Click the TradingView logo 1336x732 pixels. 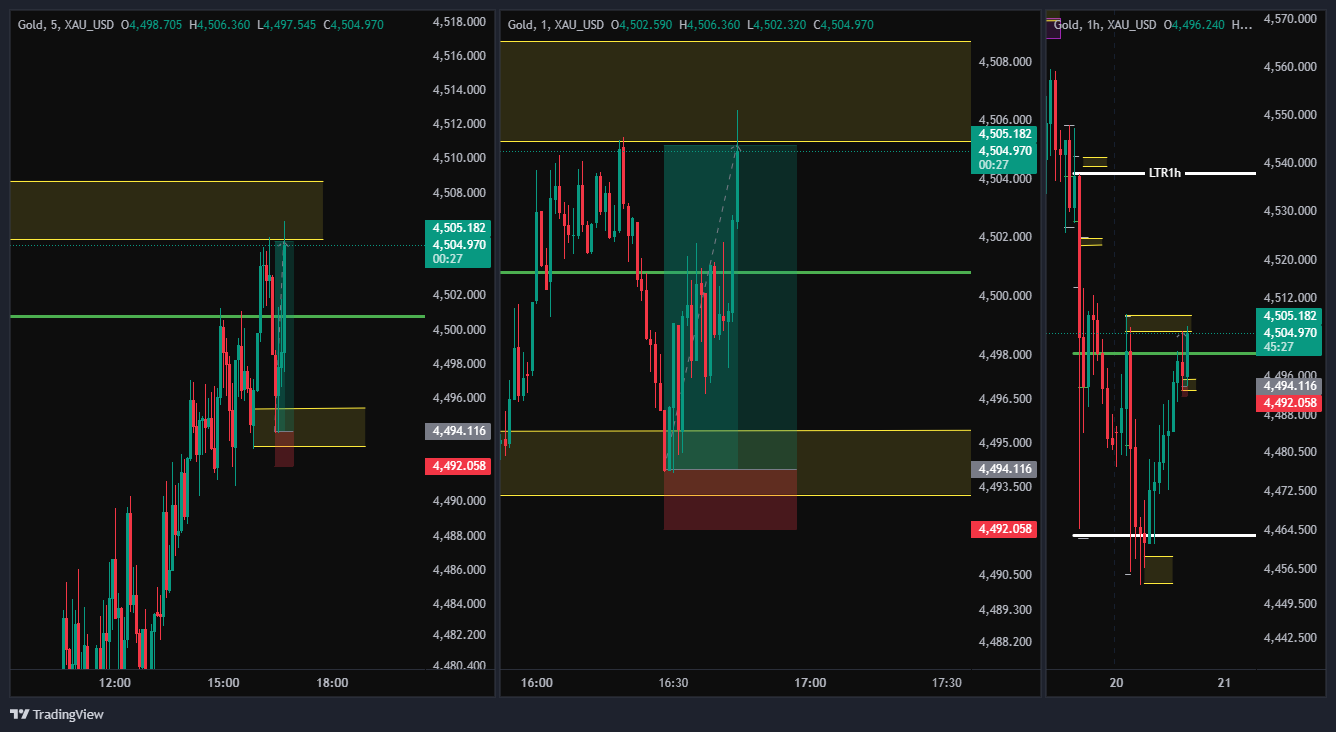57,714
